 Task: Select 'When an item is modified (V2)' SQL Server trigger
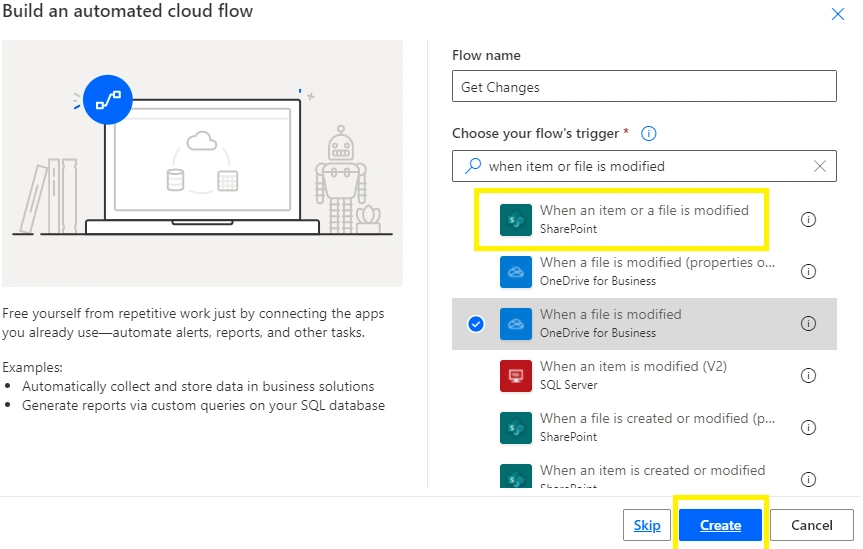644,376
